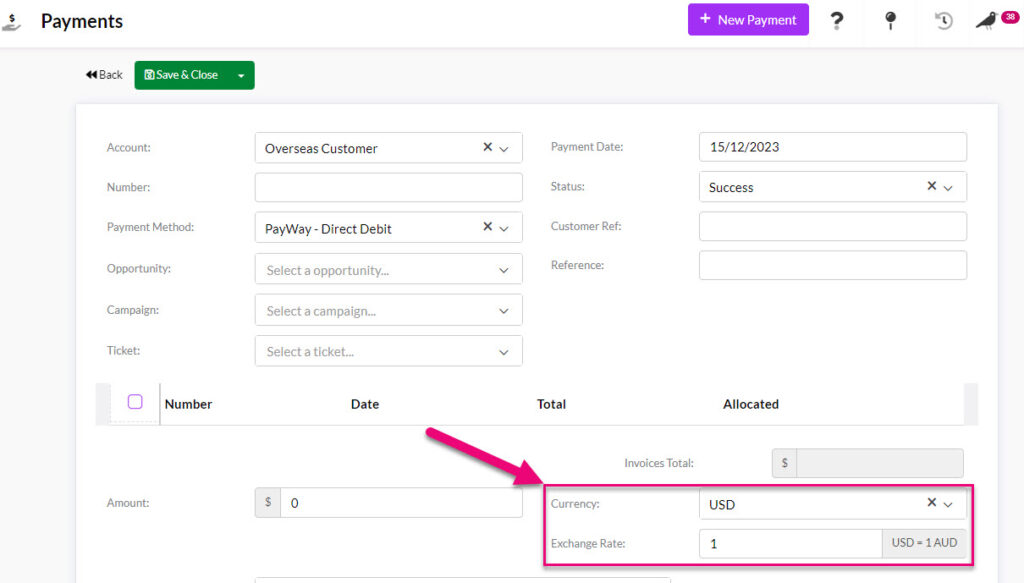The height and width of the screenshot is (583, 1024).
Task: Click the Payment Date field
Action: [832, 147]
